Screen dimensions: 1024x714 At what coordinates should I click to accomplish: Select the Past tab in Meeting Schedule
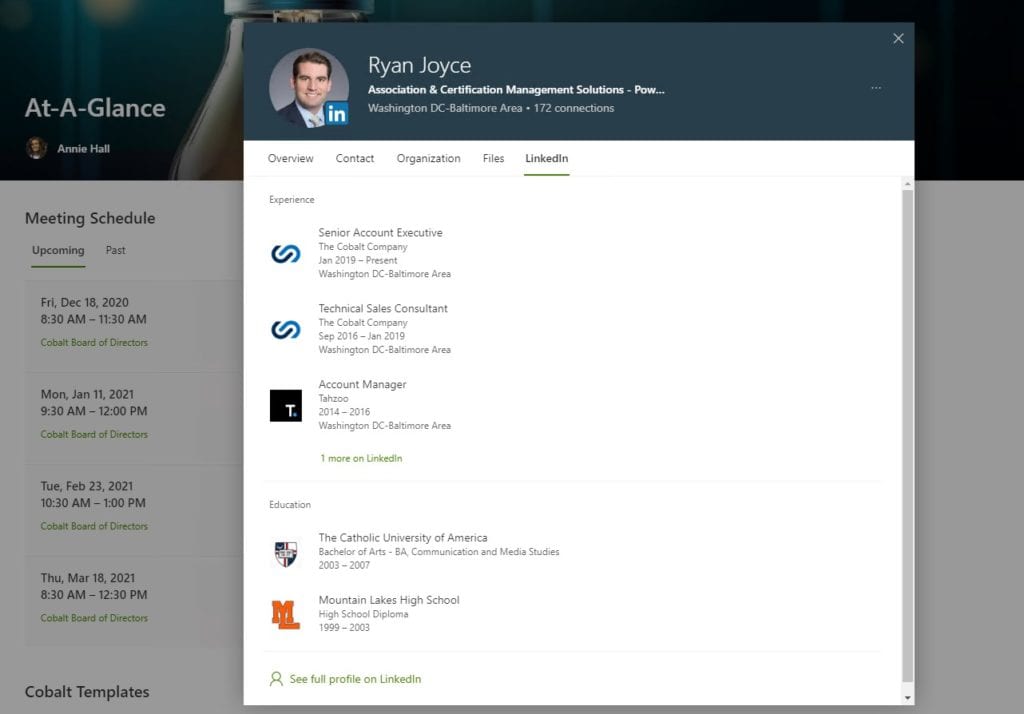click(116, 250)
